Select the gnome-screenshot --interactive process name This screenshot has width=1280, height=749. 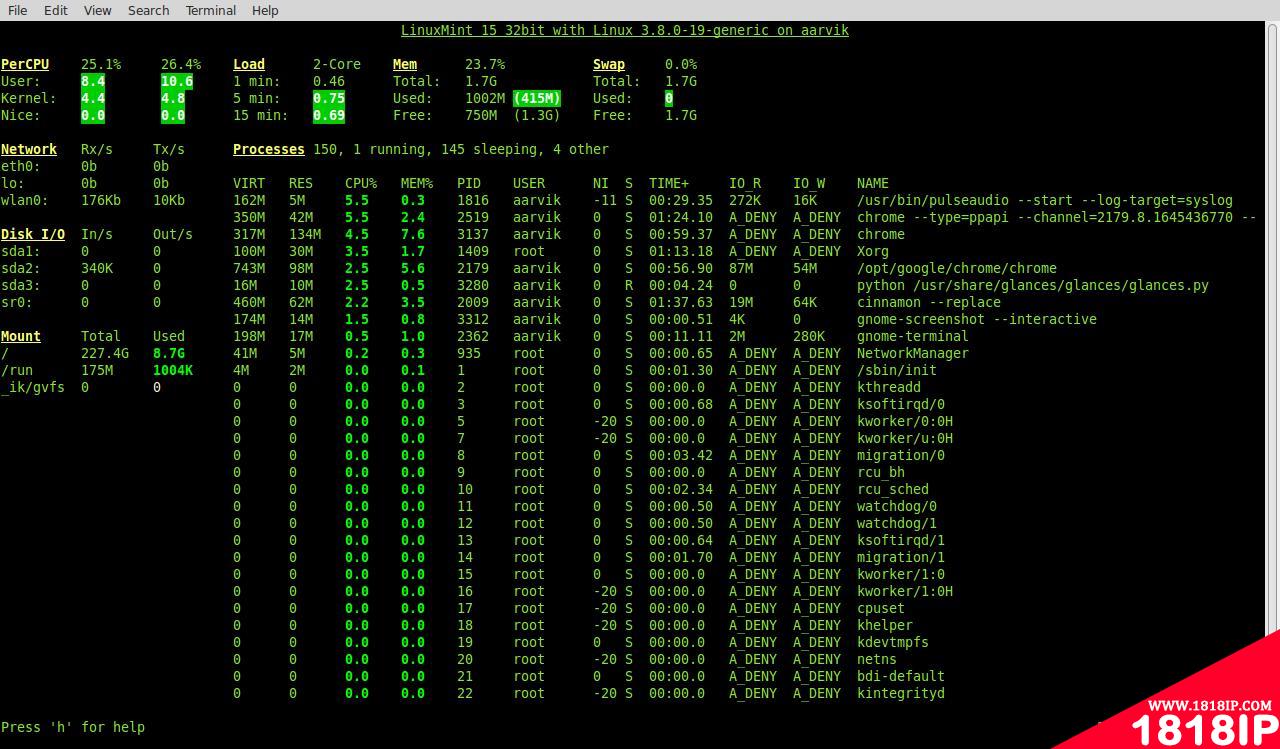coord(977,319)
